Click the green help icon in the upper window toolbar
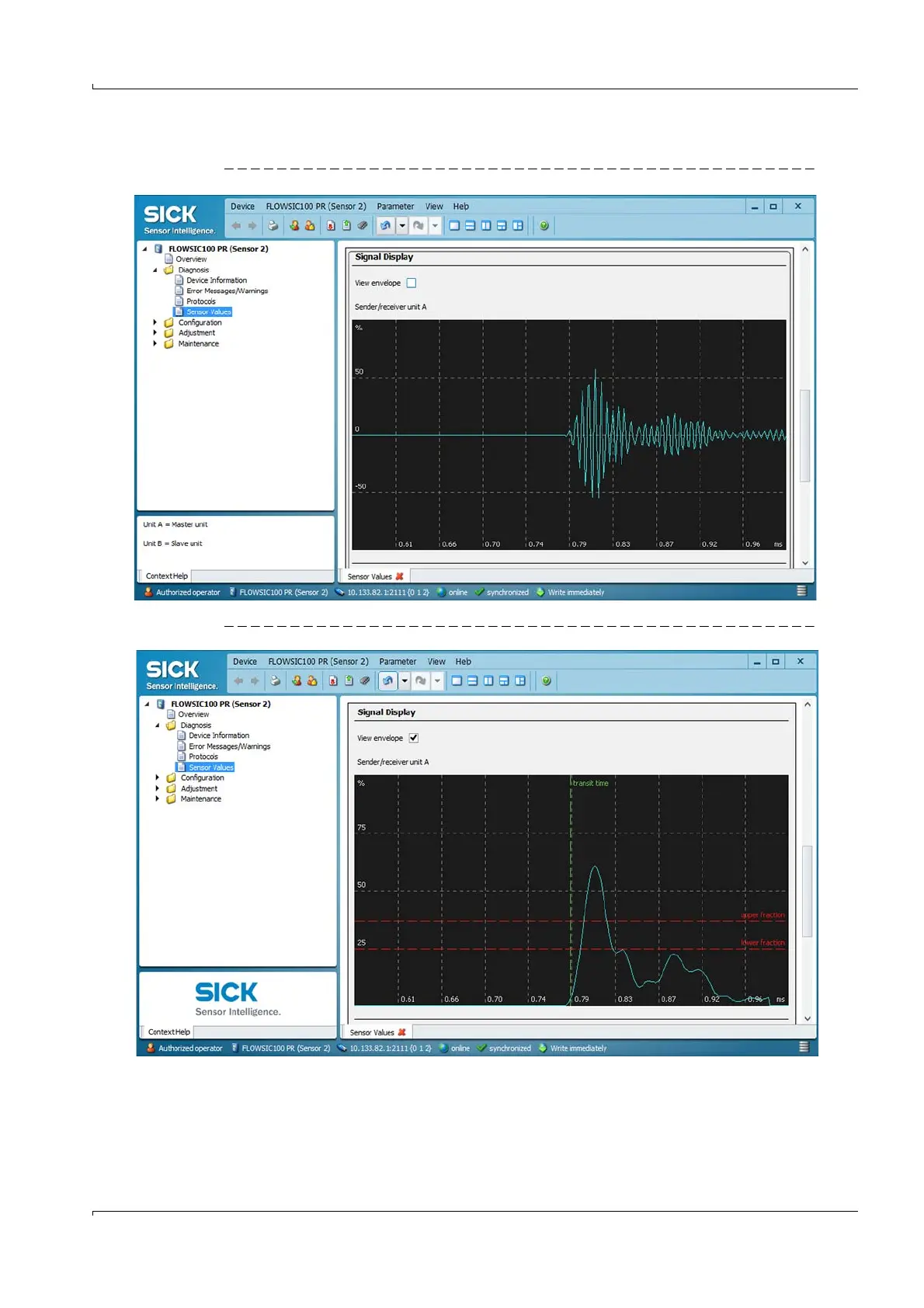 [544, 226]
